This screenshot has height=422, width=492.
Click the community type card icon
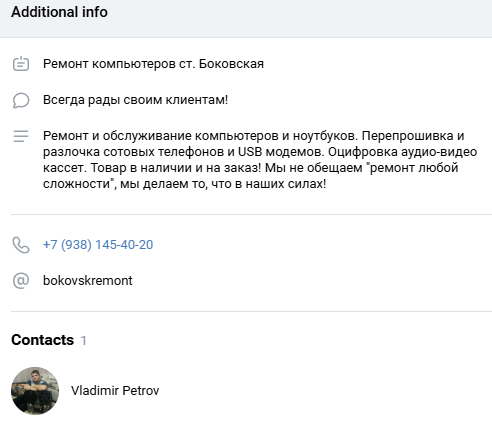pyautogui.click(x=21, y=64)
